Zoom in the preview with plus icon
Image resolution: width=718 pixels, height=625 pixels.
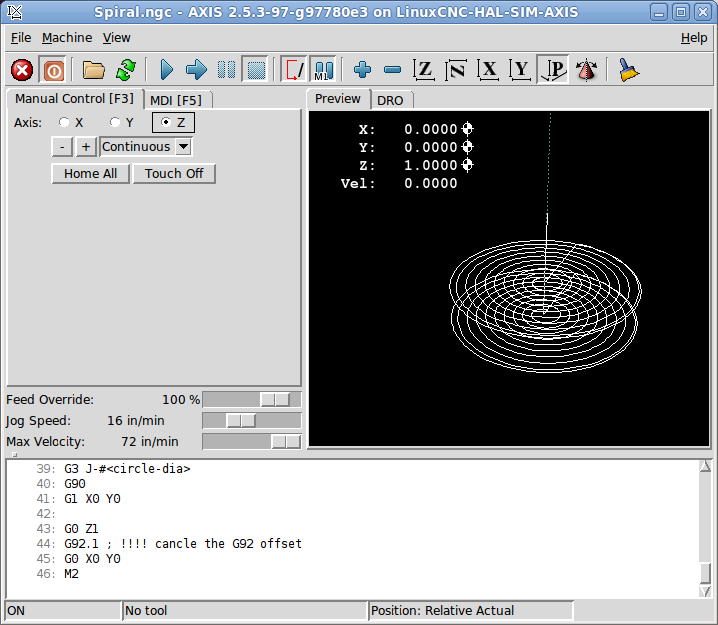point(362,71)
